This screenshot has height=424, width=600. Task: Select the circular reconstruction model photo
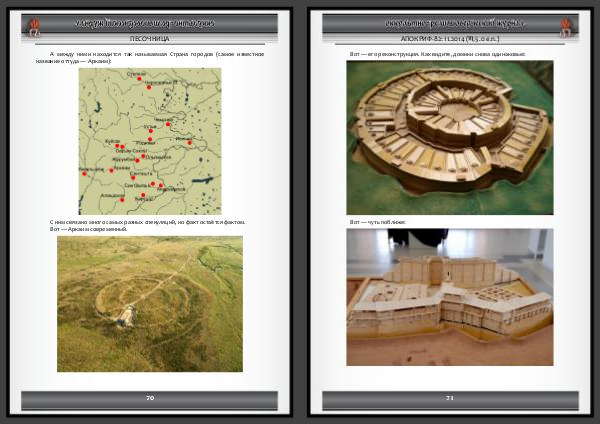pyautogui.click(x=449, y=138)
